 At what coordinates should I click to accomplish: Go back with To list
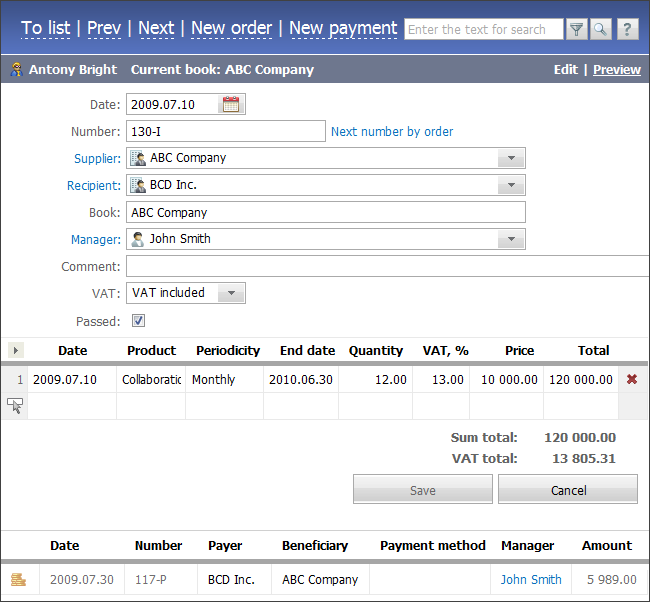click(x=46, y=28)
